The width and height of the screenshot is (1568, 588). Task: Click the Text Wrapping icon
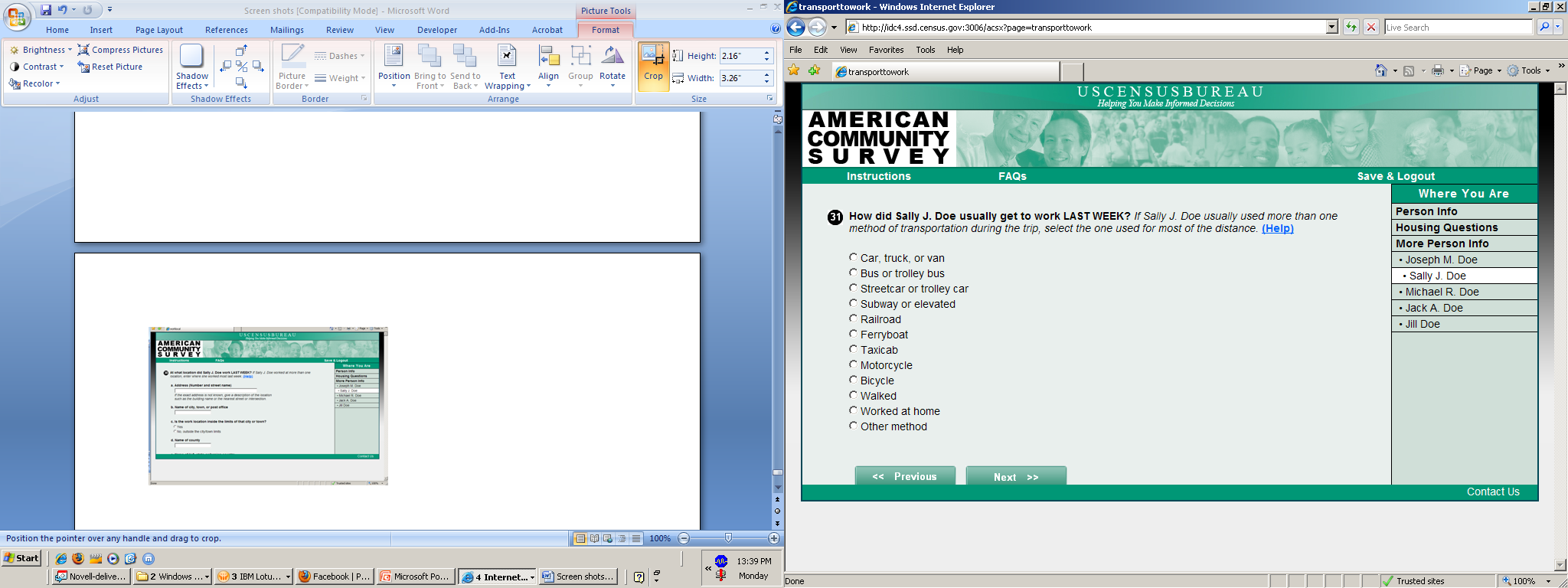[x=507, y=57]
